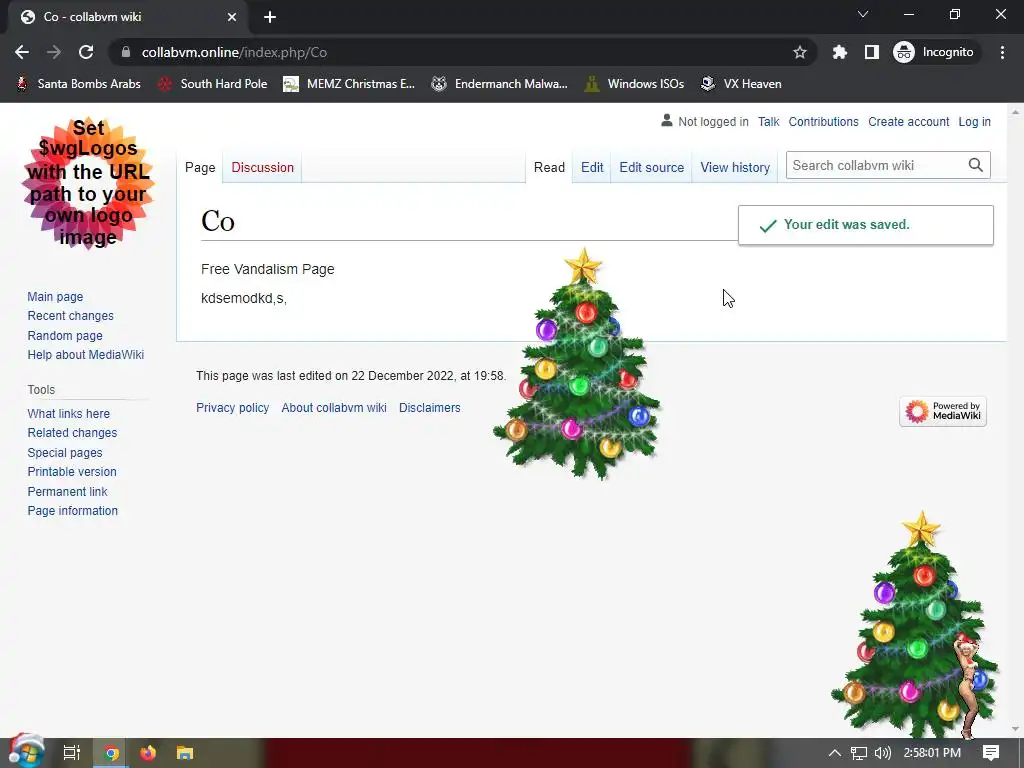1024x768 pixels.
Task: Click the Powered by MediaWiki badge
Action: coord(943,411)
